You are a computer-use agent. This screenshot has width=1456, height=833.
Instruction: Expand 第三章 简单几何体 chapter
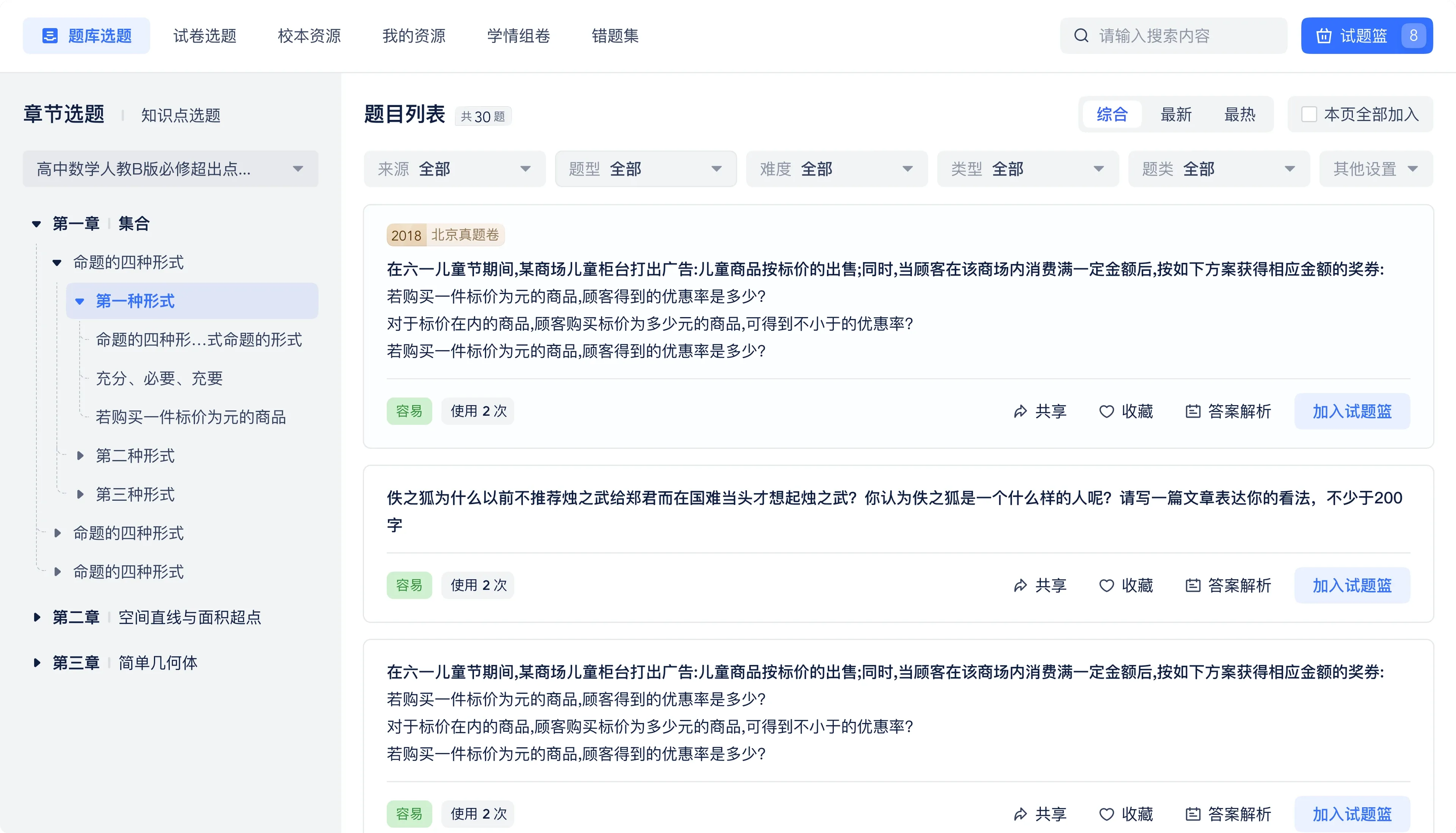[37, 663]
